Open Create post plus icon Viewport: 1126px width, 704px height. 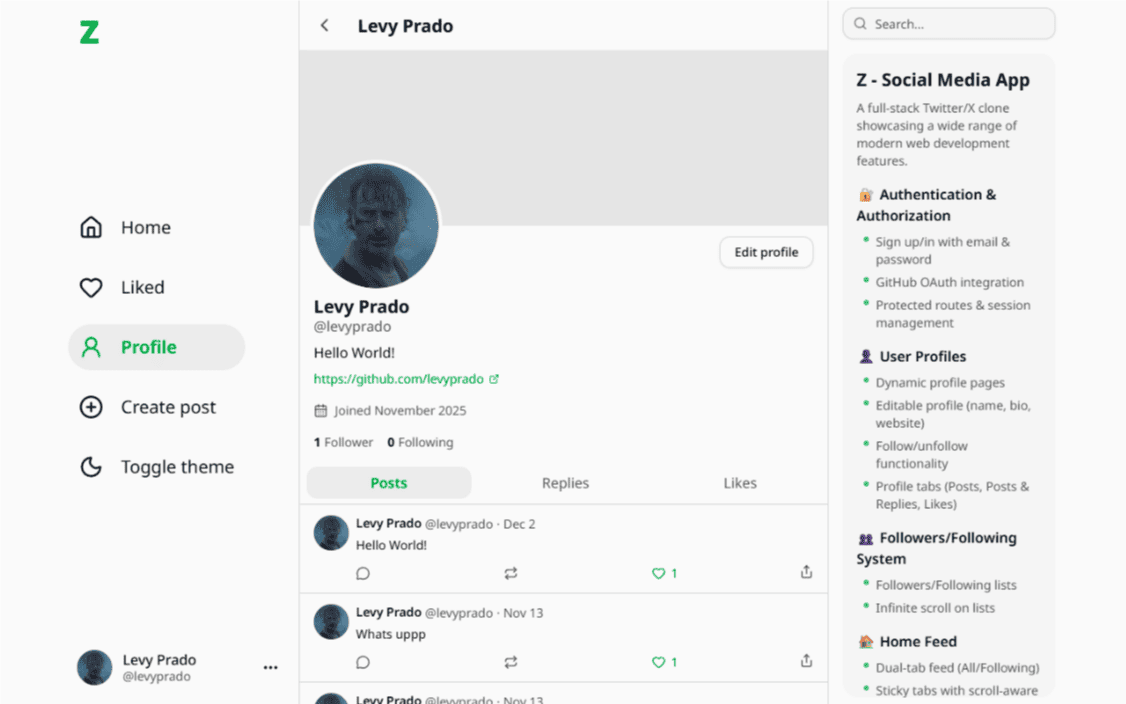pos(91,407)
